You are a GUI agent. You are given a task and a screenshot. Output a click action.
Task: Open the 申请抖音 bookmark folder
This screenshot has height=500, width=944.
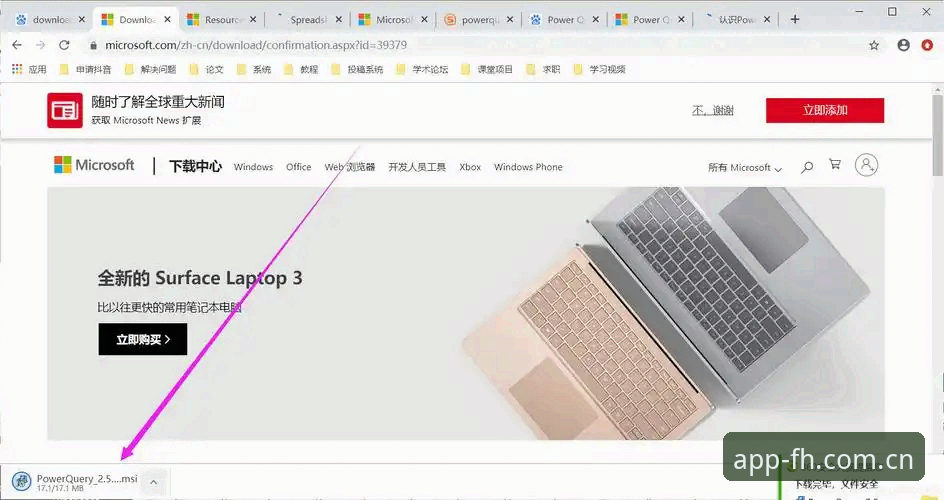(x=85, y=69)
